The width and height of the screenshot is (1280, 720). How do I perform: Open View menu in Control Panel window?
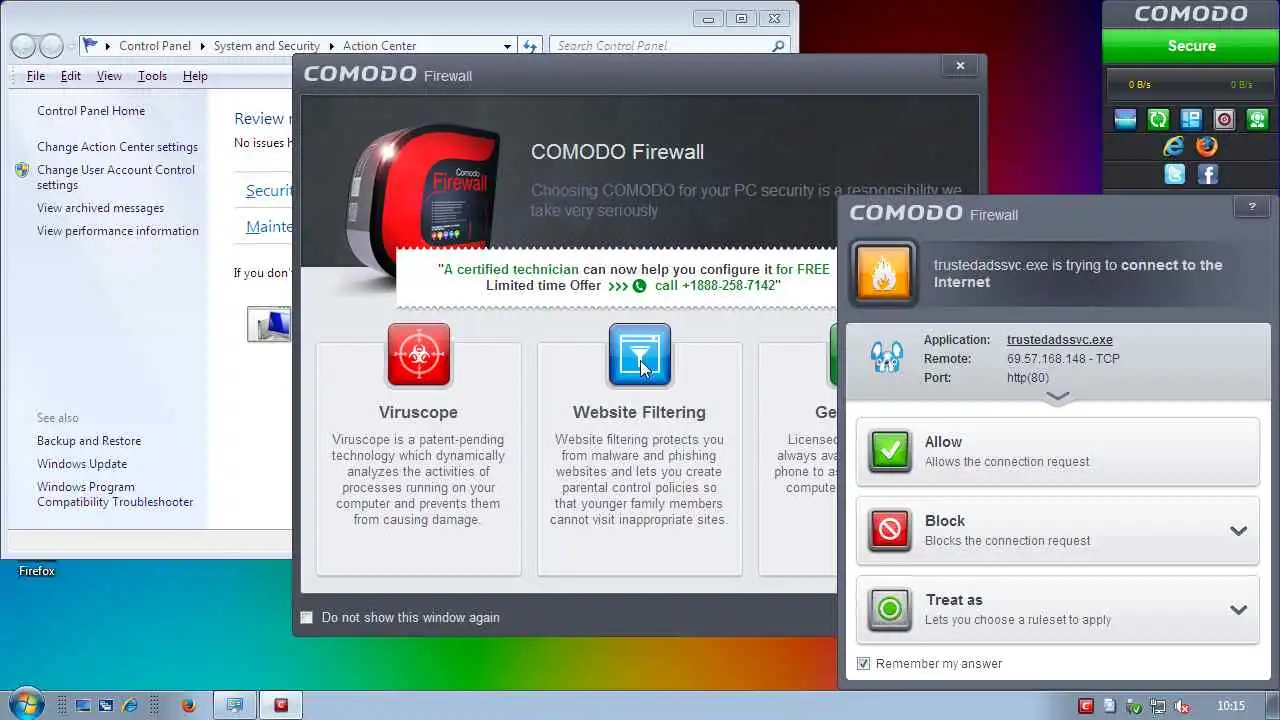[x=109, y=76]
